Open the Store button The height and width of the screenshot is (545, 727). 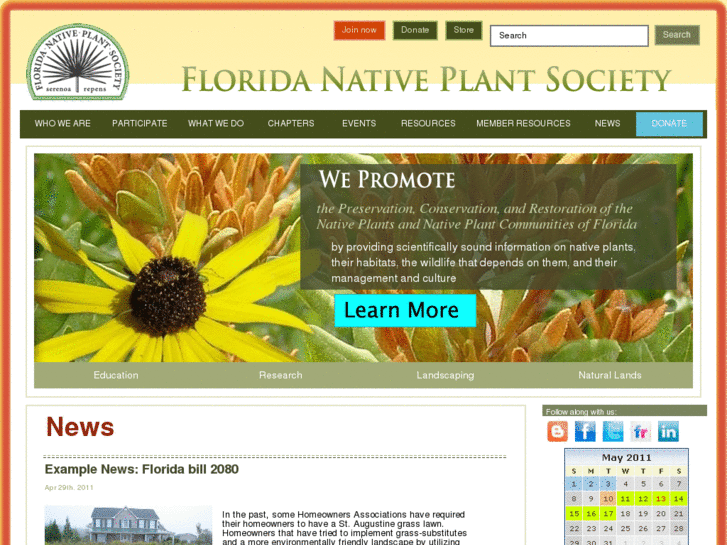pyautogui.click(x=464, y=30)
